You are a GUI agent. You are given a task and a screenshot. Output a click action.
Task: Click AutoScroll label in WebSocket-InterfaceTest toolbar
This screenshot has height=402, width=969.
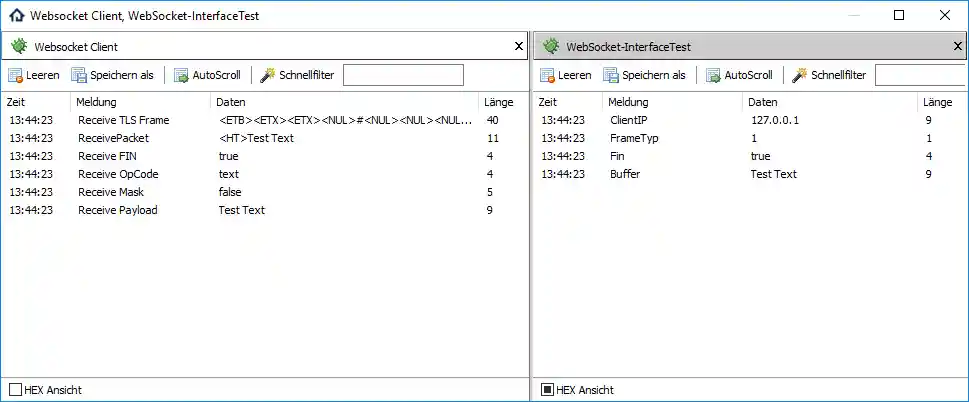tap(749, 75)
